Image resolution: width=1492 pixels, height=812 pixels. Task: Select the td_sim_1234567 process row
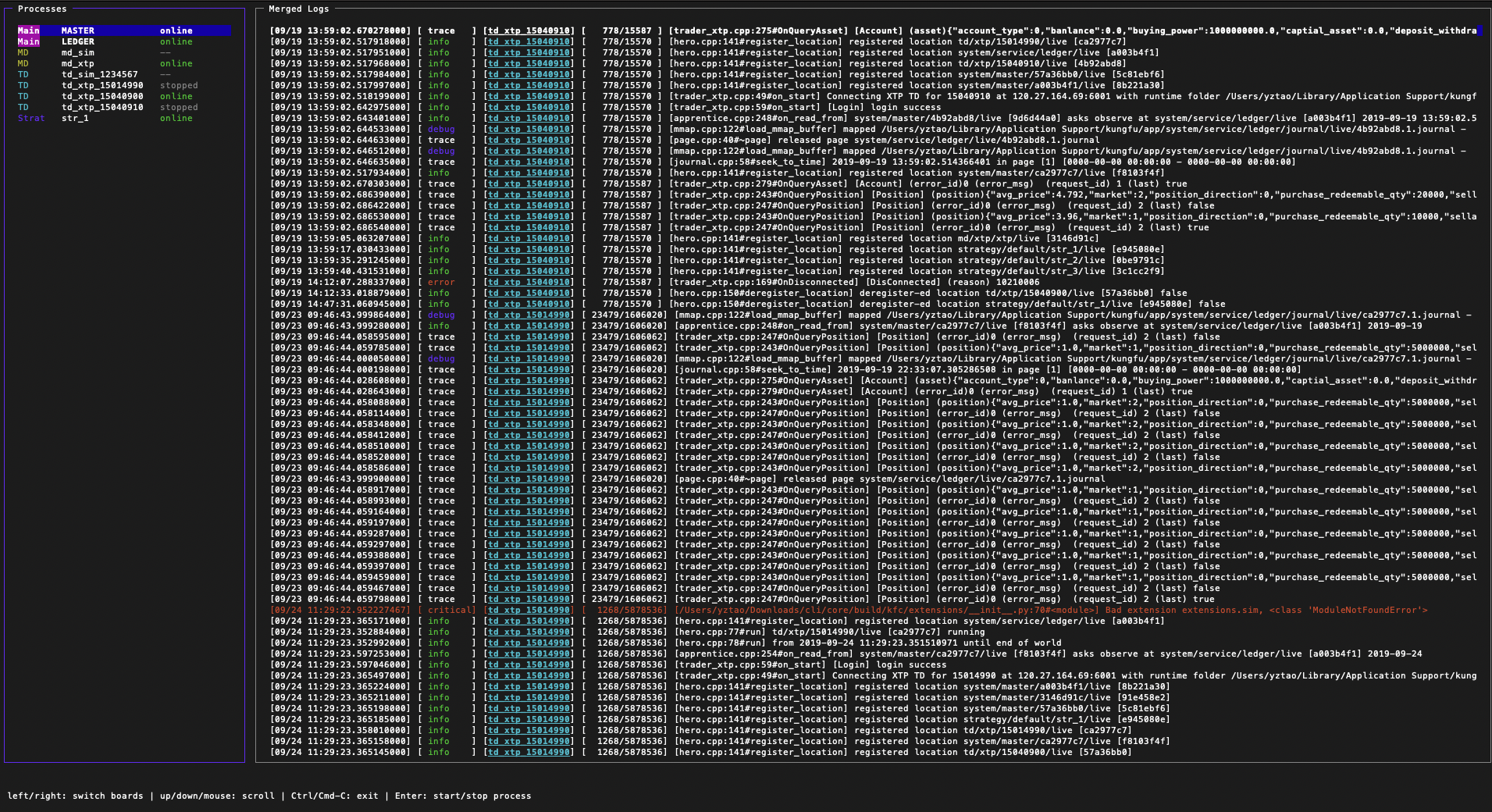point(124,74)
